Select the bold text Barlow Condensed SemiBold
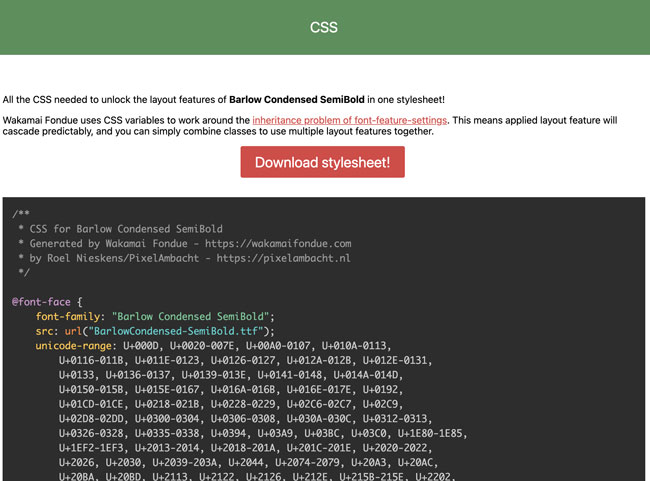The image size is (650, 481). (297, 100)
